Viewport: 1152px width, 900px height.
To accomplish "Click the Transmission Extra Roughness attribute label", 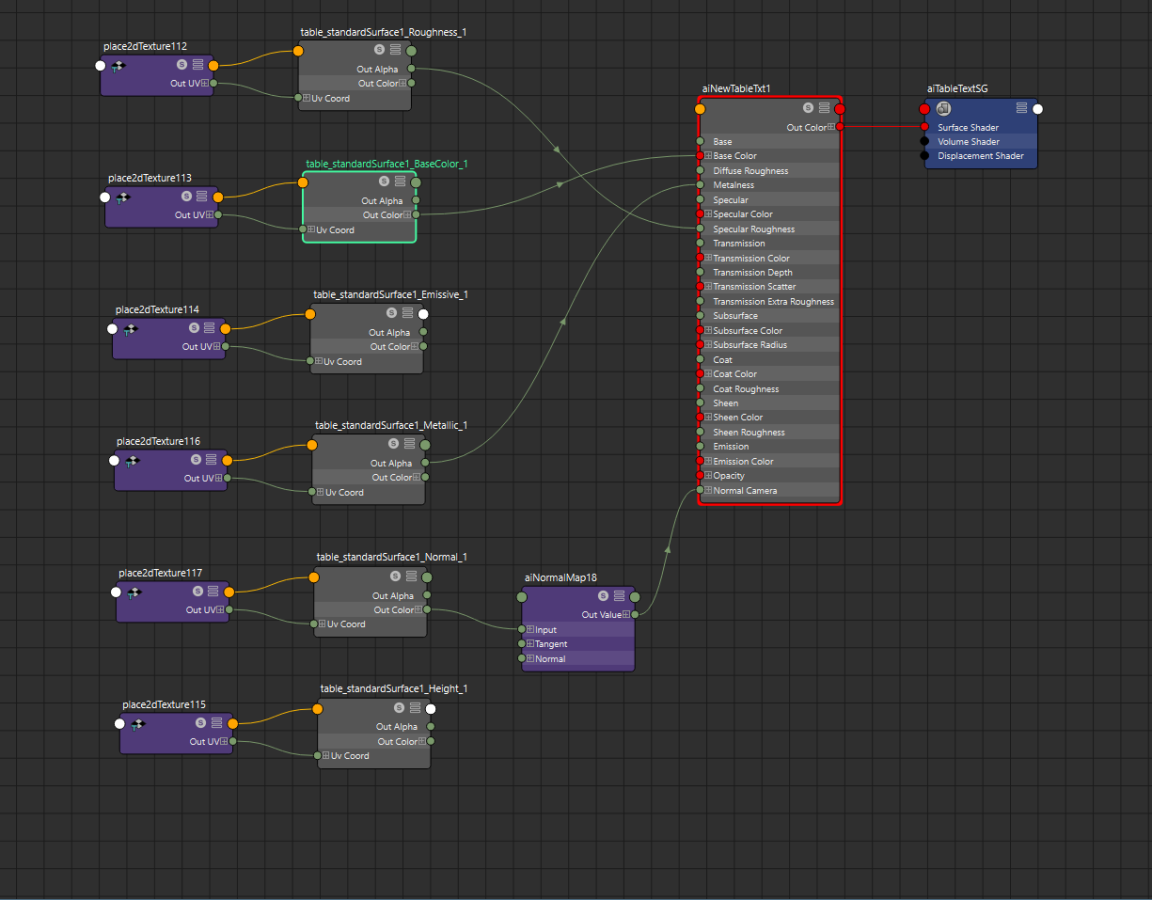I will tap(774, 301).
